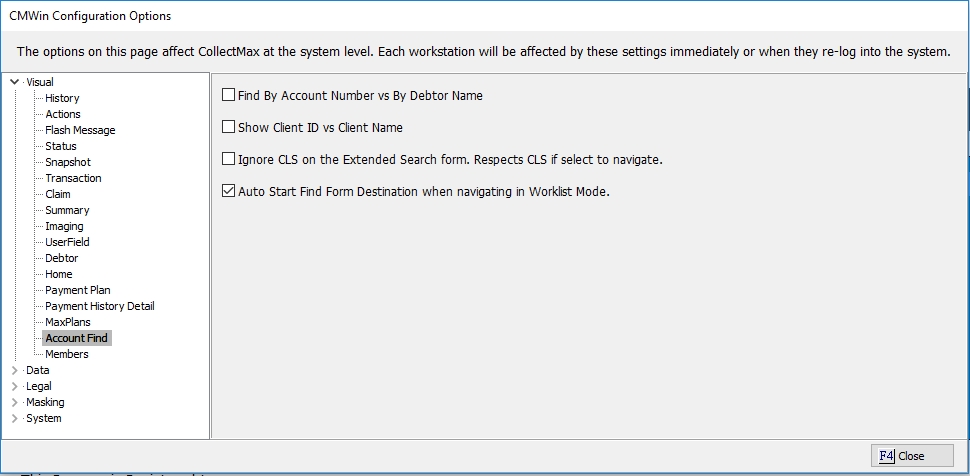
Task: Expand the Data tree node
Action: point(14,370)
